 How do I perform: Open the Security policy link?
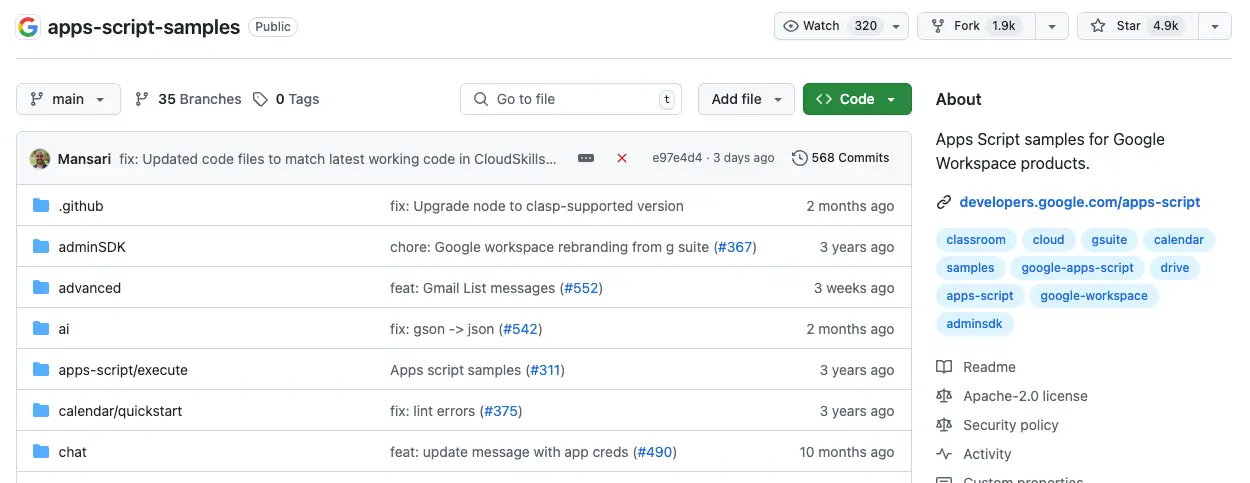[997, 425]
